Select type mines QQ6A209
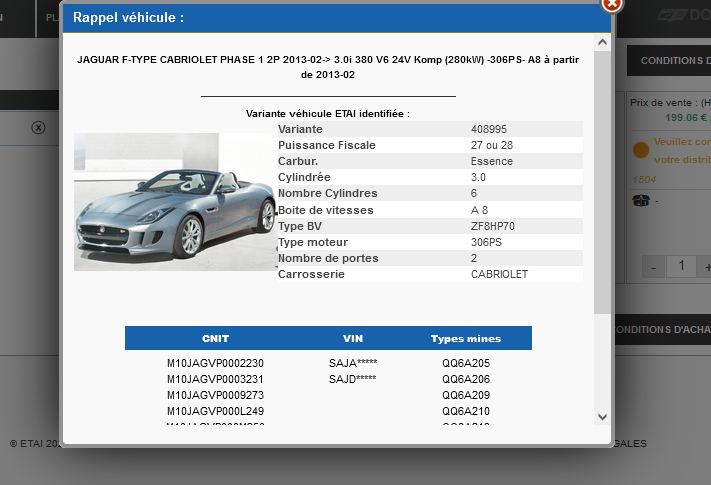 tap(466, 395)
